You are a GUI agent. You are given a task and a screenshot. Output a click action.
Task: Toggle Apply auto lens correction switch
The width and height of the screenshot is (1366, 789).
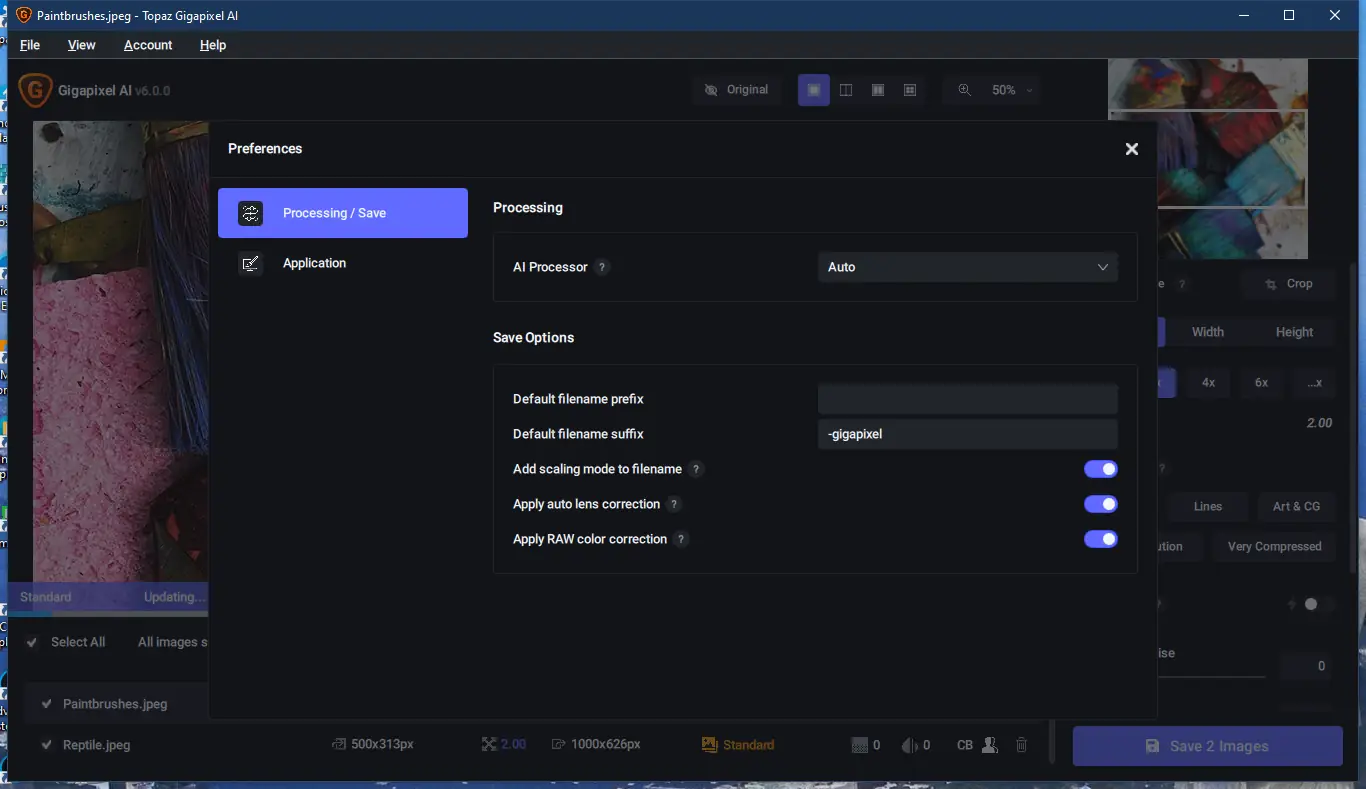click(1101, 504)
